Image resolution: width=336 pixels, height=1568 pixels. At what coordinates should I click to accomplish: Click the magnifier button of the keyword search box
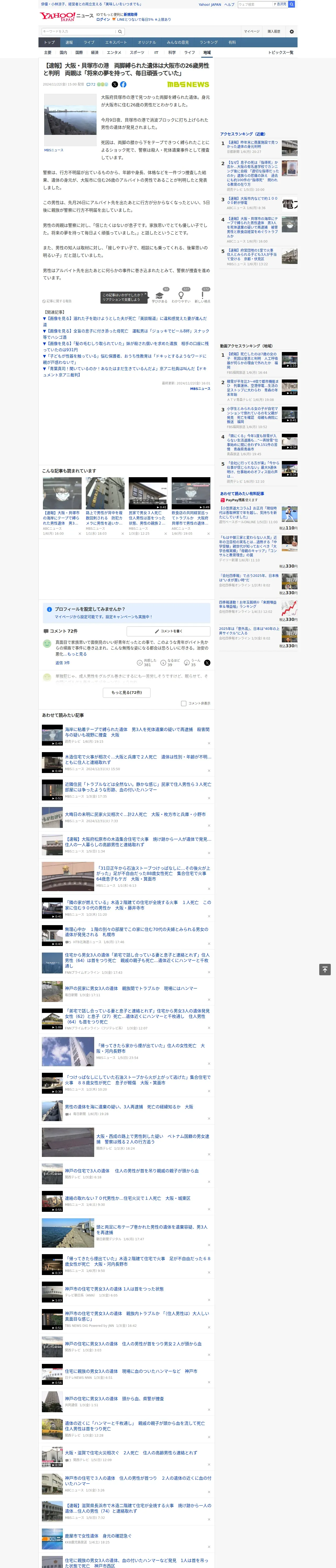tap(120, 32)
